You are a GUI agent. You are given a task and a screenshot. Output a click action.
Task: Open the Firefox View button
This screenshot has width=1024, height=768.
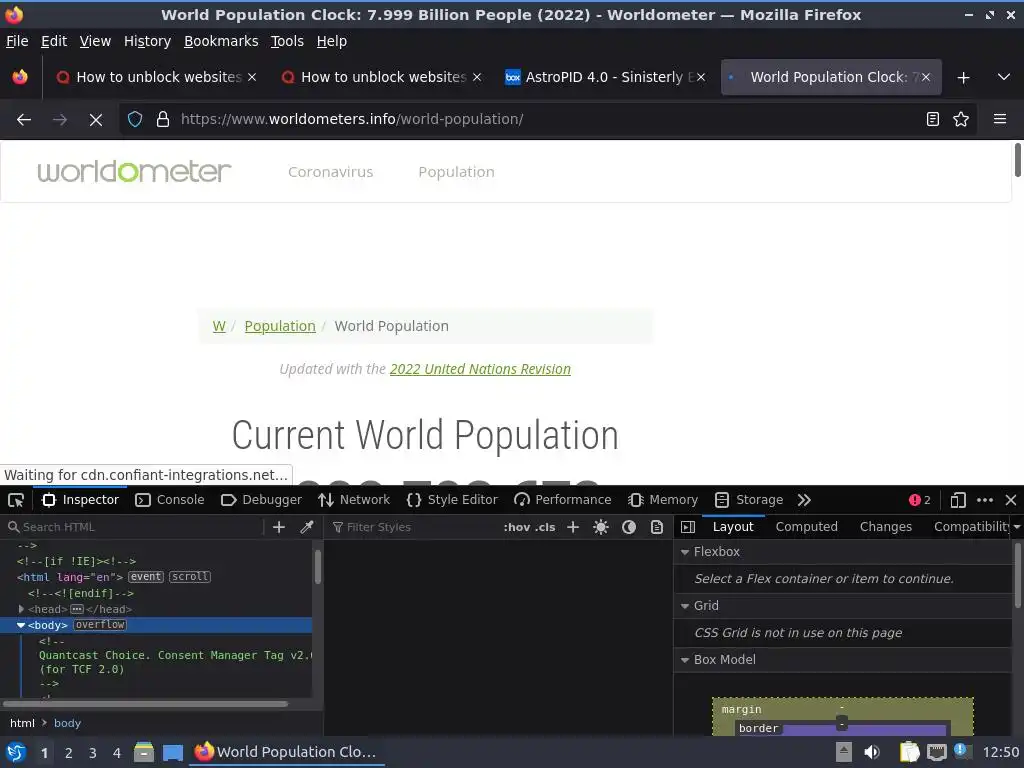pyautogui.click(x=20, y=77)
